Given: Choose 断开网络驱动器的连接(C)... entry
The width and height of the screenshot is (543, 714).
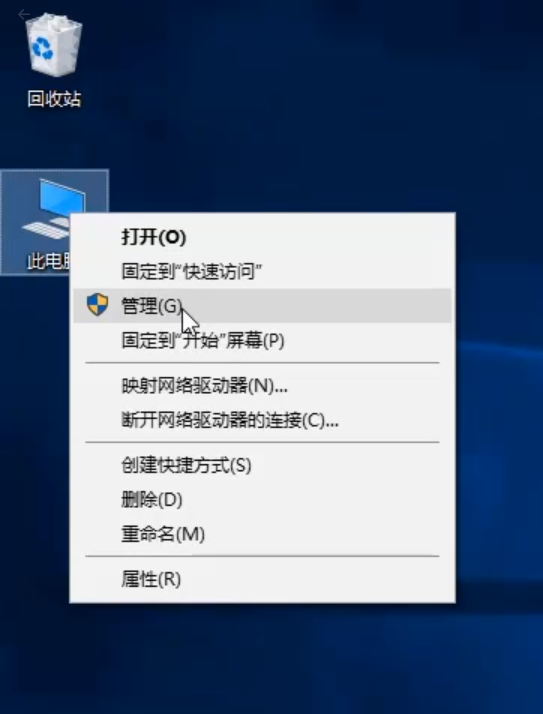Looking at the screenshot, I should [262, 420].
